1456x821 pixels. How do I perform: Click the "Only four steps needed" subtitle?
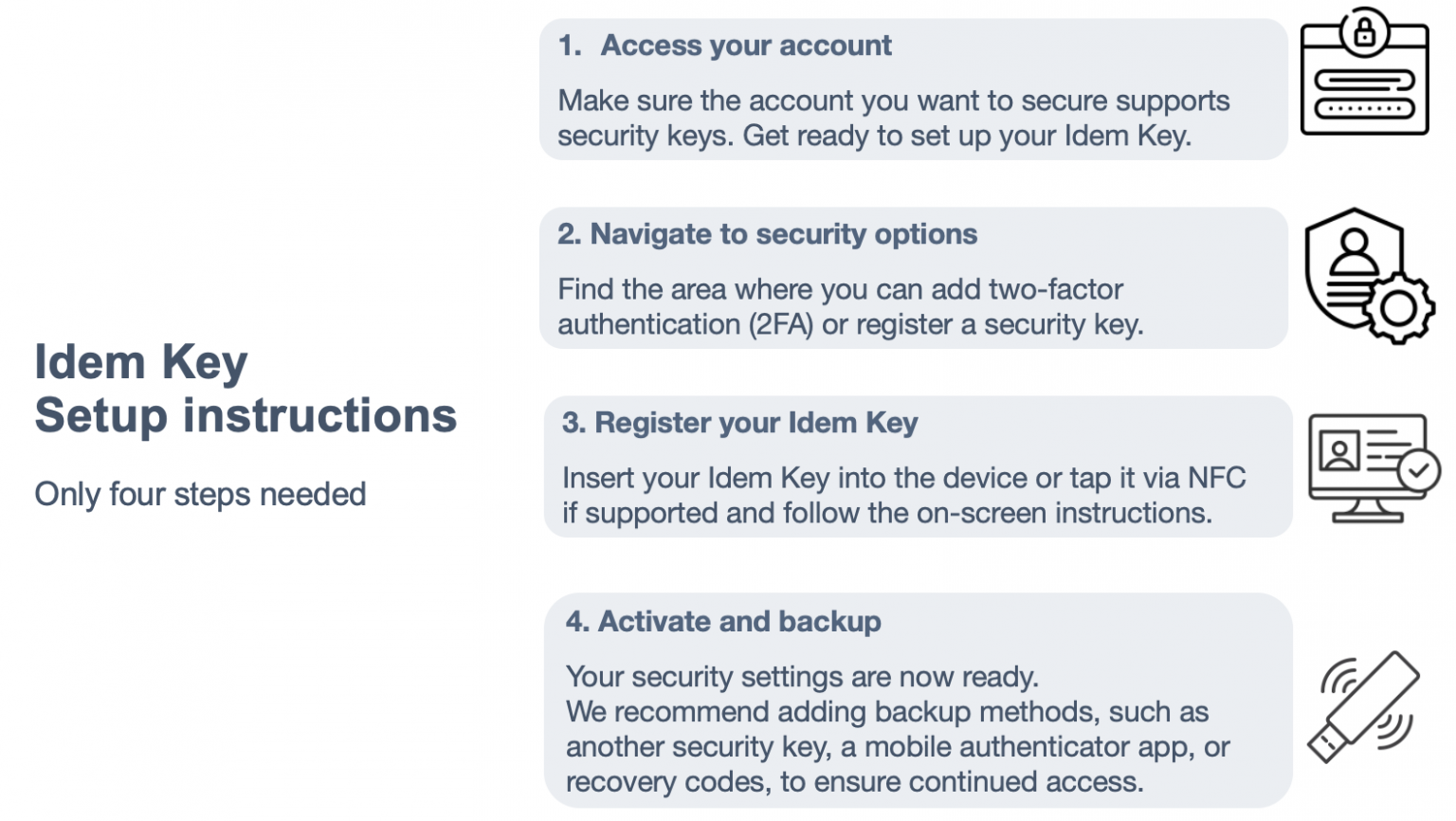tap(200, 494)
